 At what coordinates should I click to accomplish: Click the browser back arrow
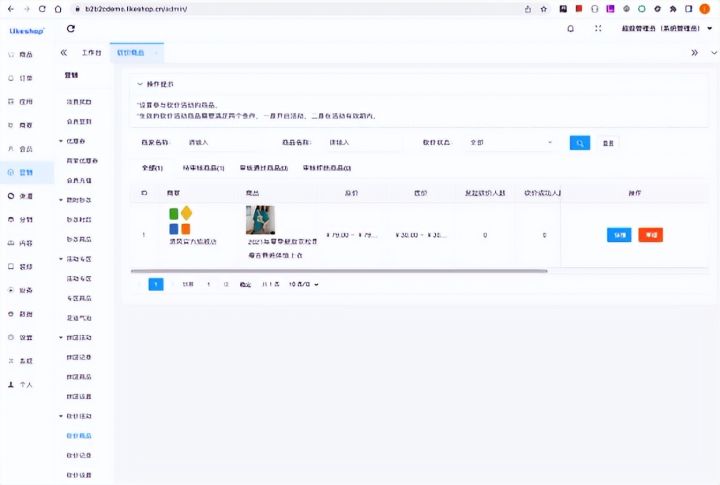click(11, 9)
